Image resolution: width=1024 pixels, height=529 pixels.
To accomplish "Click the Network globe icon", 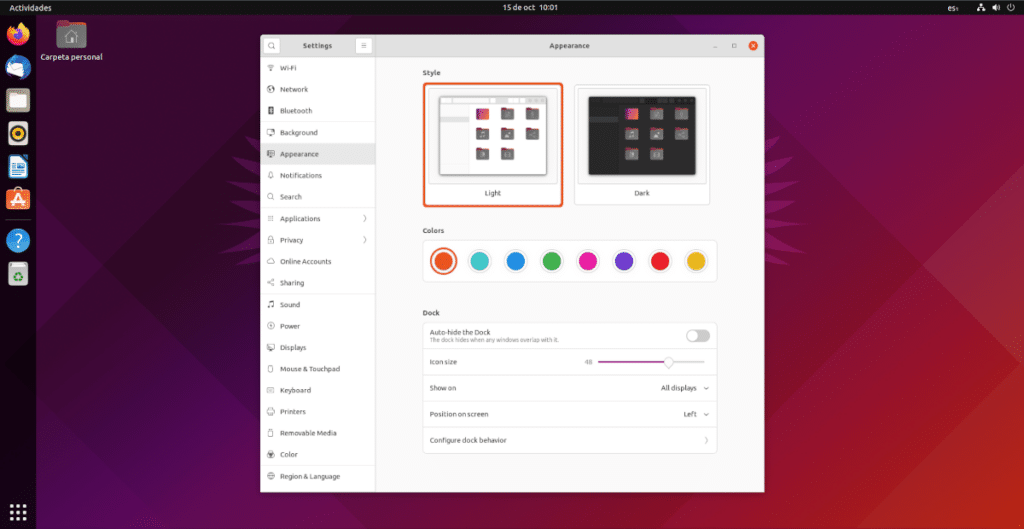I will click(x=271, y=89).
